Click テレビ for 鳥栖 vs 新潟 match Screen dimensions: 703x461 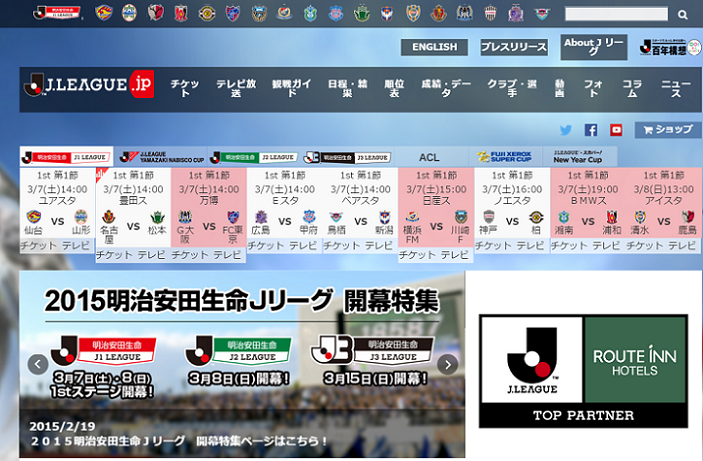379,245
